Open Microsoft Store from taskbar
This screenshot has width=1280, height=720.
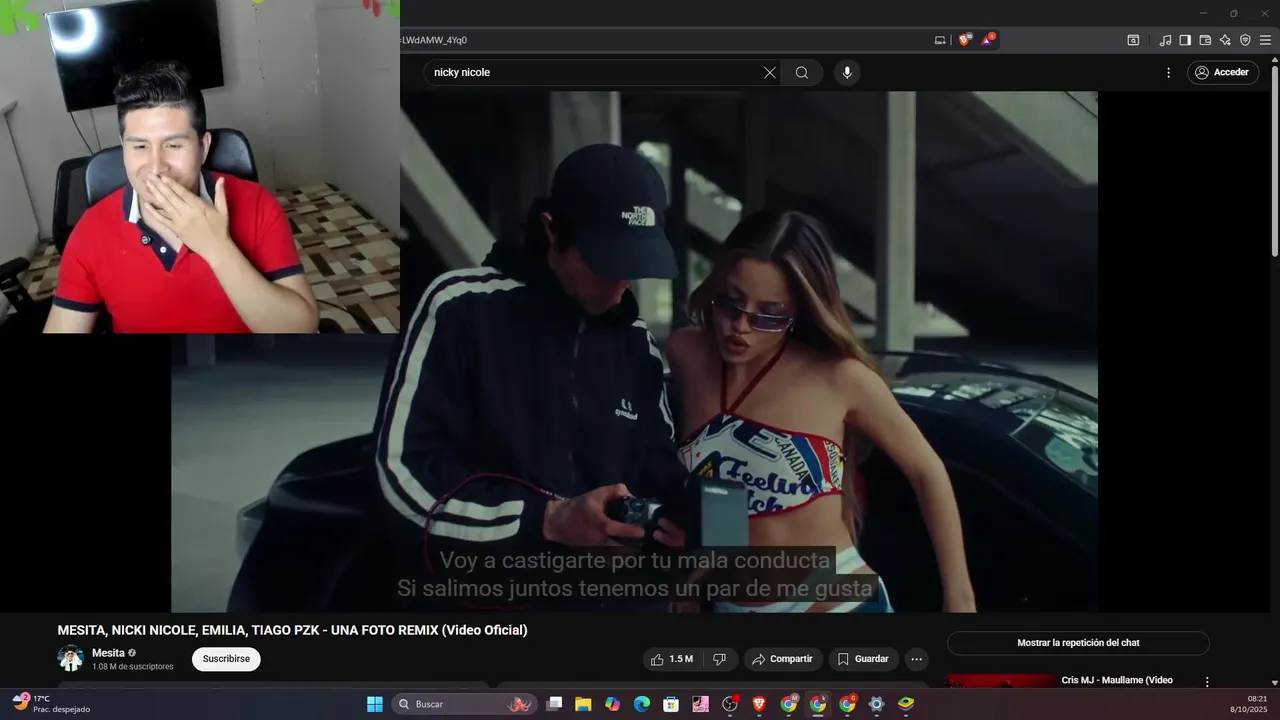(x=671, y=704)
